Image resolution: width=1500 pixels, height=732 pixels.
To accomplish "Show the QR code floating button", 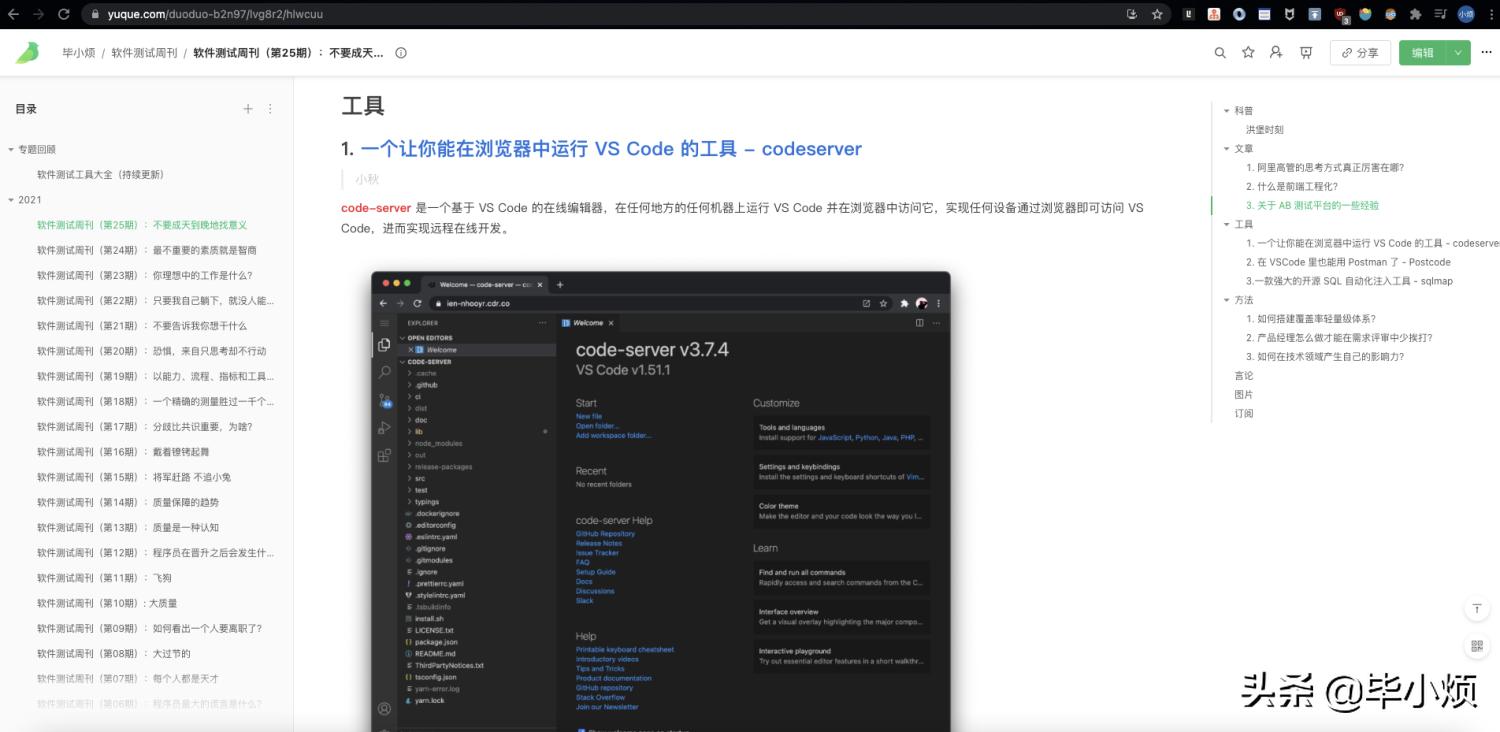I will (1477, 646).
